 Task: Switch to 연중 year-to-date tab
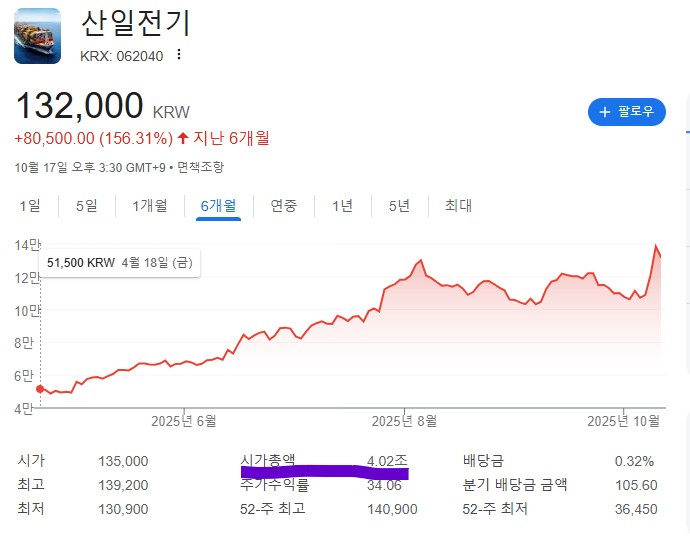tap(283, 206)
